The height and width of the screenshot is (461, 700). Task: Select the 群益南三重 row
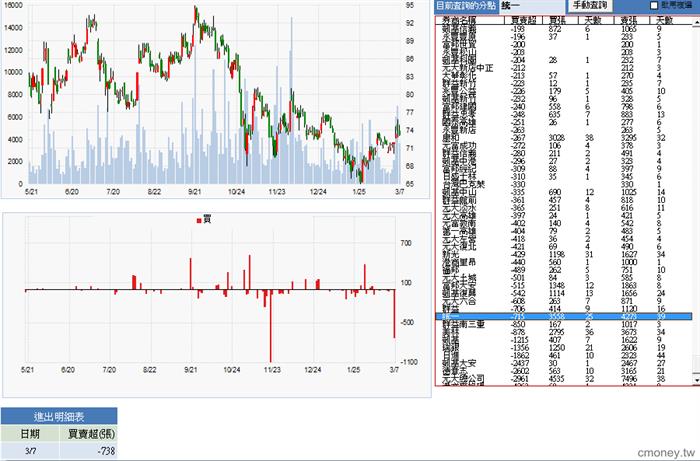(563, 324)
